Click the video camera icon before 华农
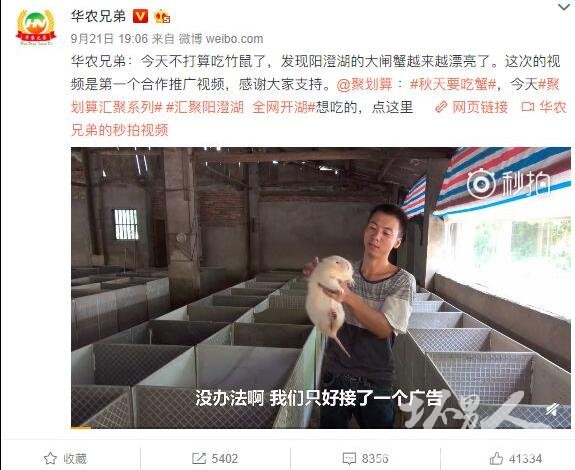This screenshot has width=575, height=470. (x=527, y=107)
